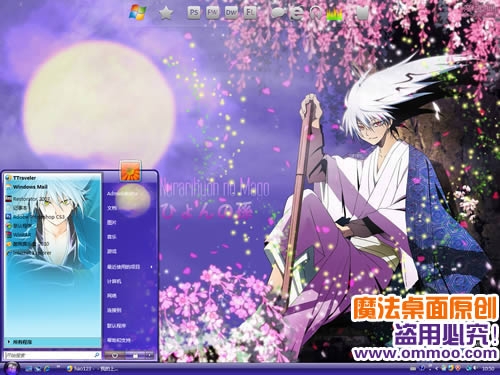Open Internet Explorer from the dock
Viewport: 500px width, 375px height.
point(297,13)
